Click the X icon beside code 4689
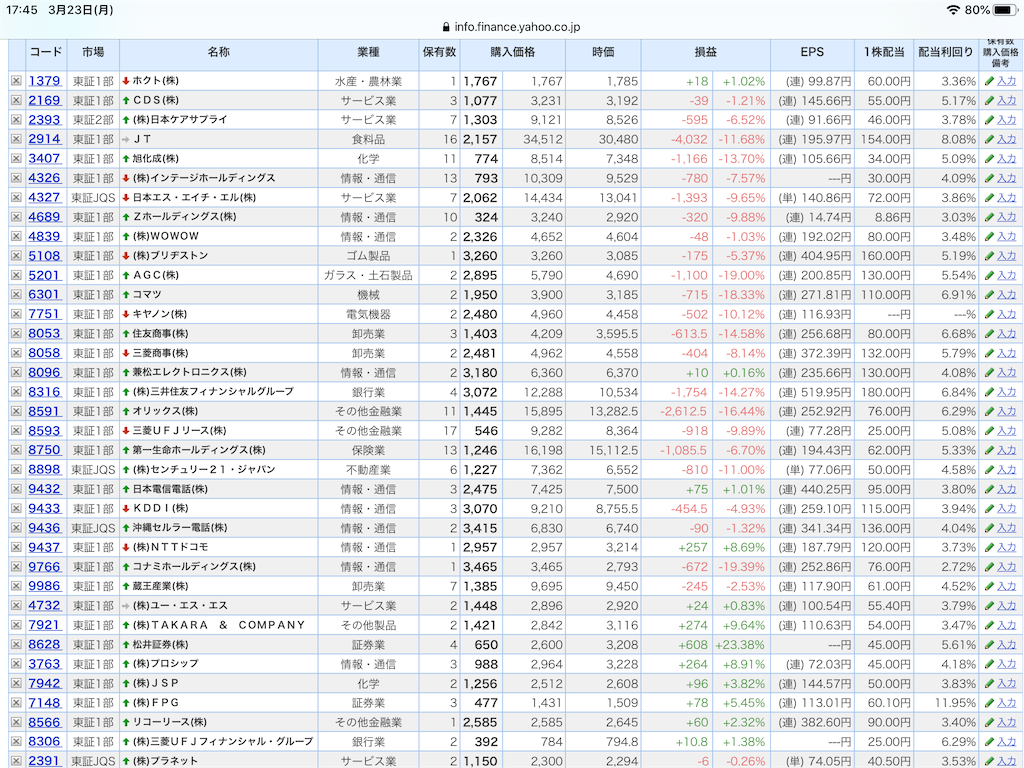The height and width of the screenshot is (768, 1024). [16, 217]
